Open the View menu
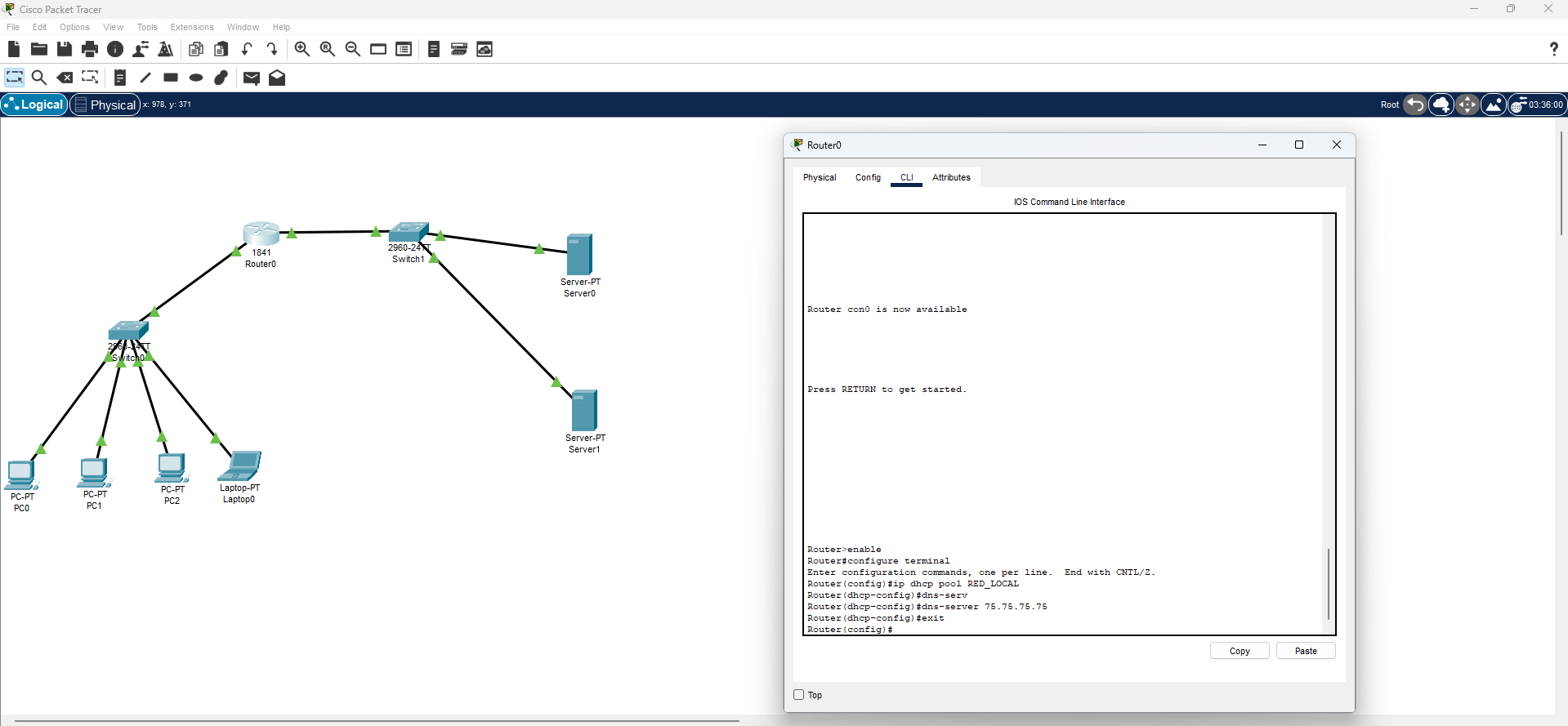The width and height of the screenshot is (1568, 726). (x=113, y=27)
